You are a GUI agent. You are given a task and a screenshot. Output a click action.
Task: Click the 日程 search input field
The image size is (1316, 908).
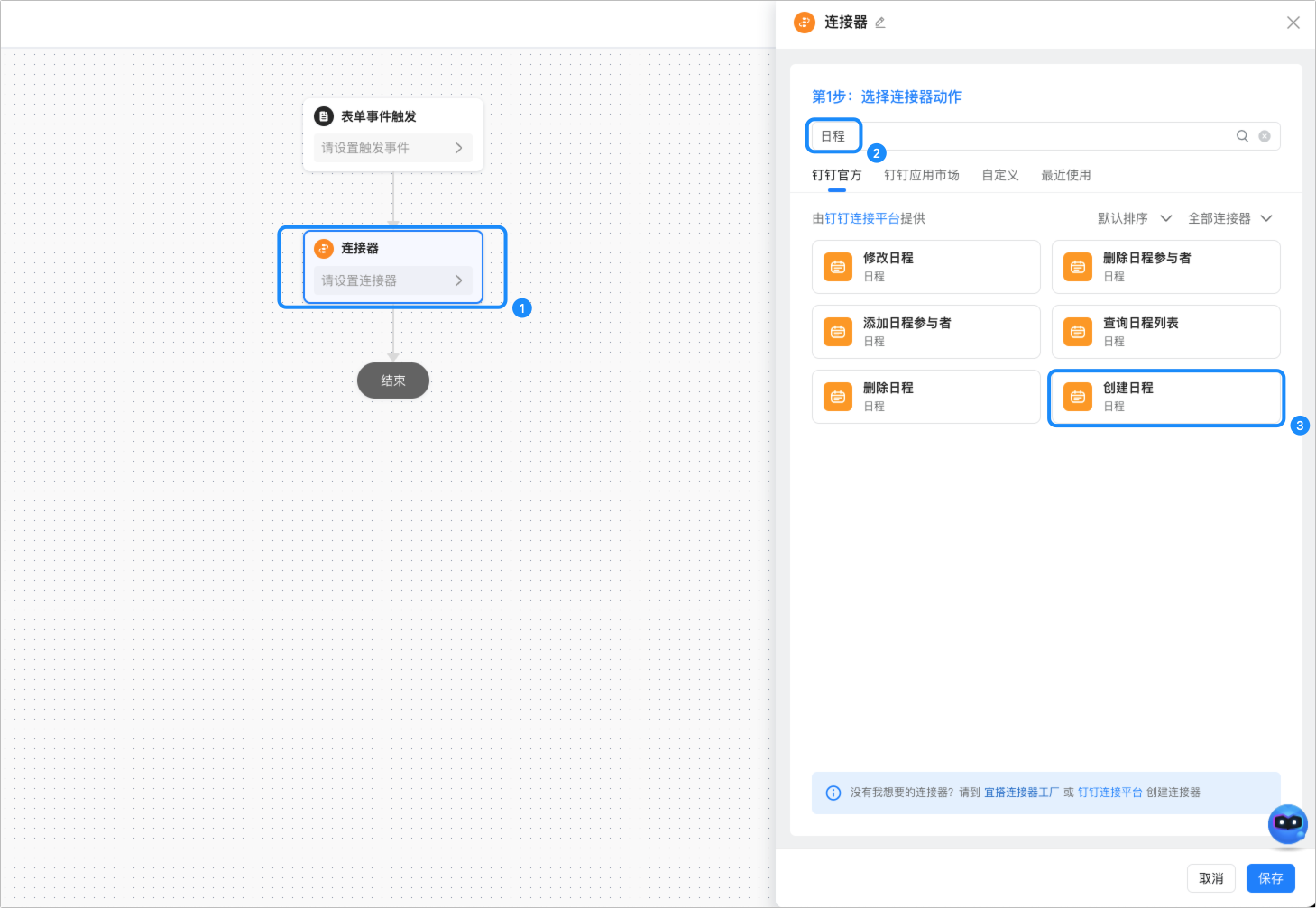click(x=1045, y=136)
